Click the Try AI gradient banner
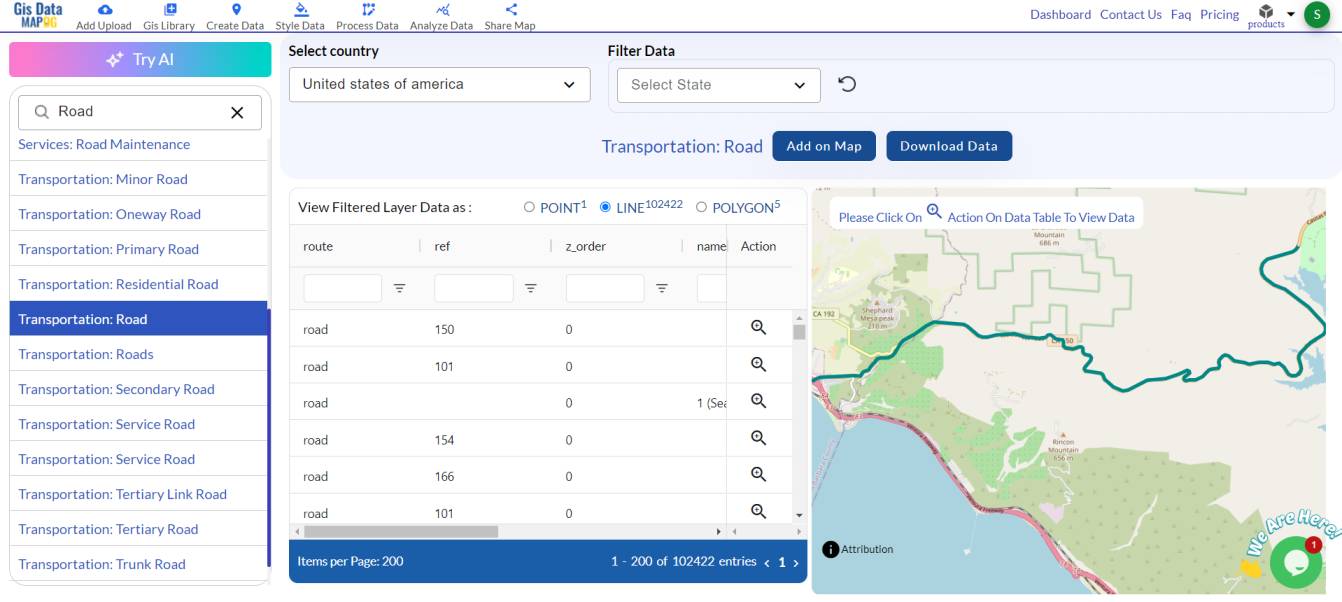This screenshot has height=602, width=1342. [x=139, y=60]
